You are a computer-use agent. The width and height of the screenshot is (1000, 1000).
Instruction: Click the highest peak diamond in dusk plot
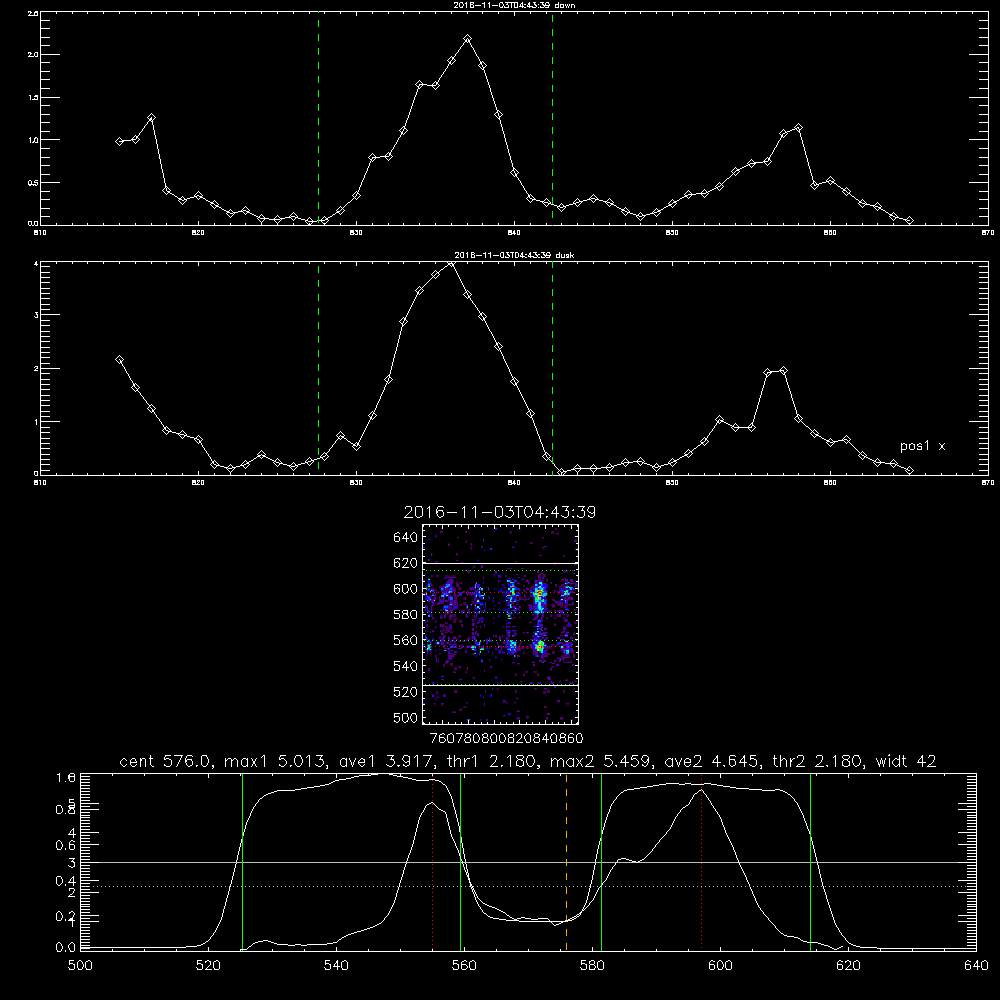tap(452, 263)
